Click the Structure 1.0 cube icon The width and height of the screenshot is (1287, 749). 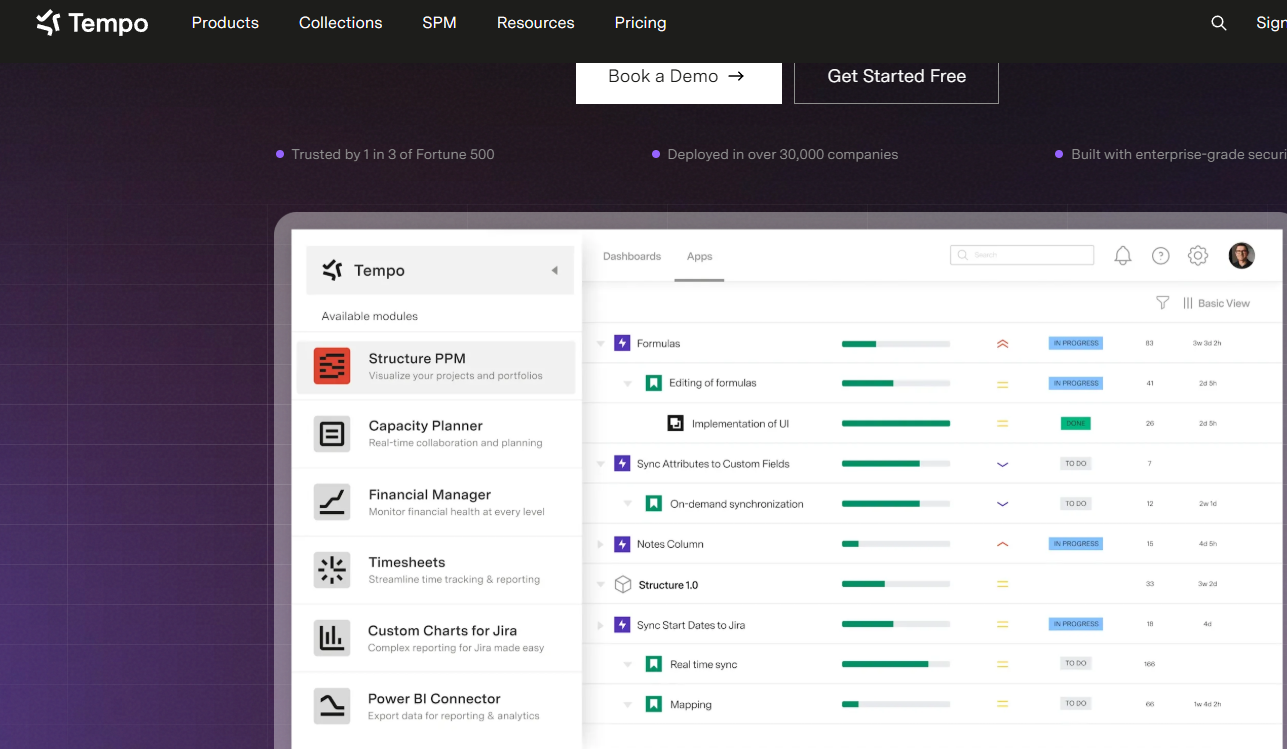(623, 584)
